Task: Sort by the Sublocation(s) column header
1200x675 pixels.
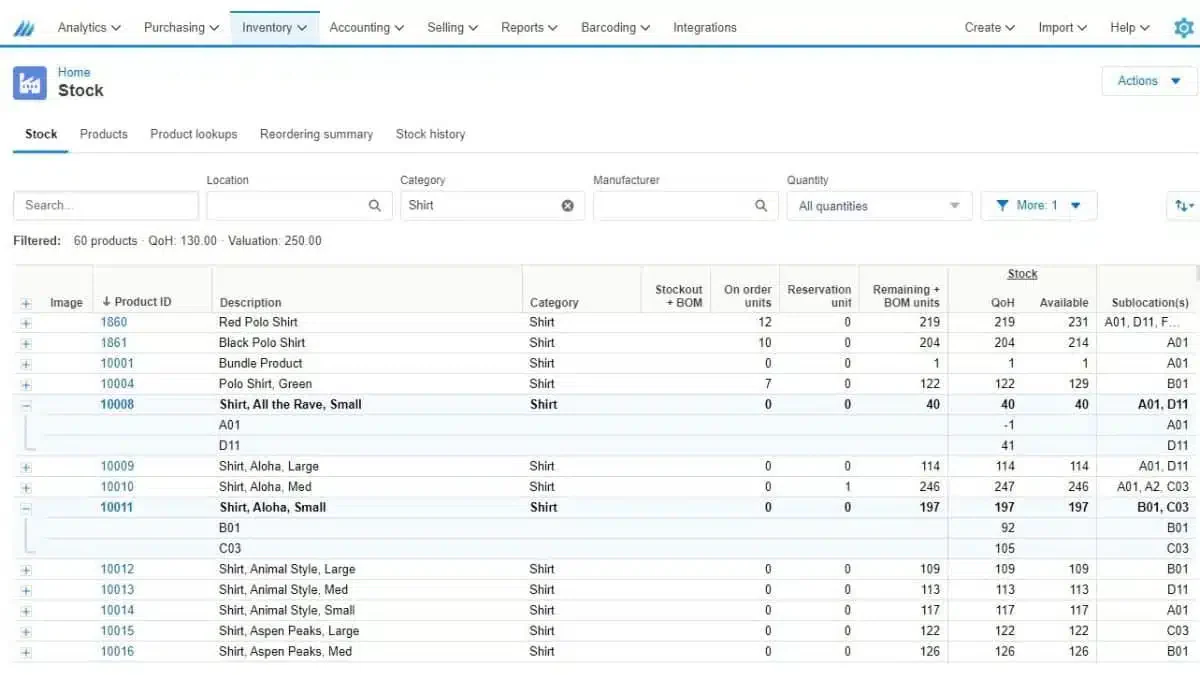Action: click(x=1150, y=303)
